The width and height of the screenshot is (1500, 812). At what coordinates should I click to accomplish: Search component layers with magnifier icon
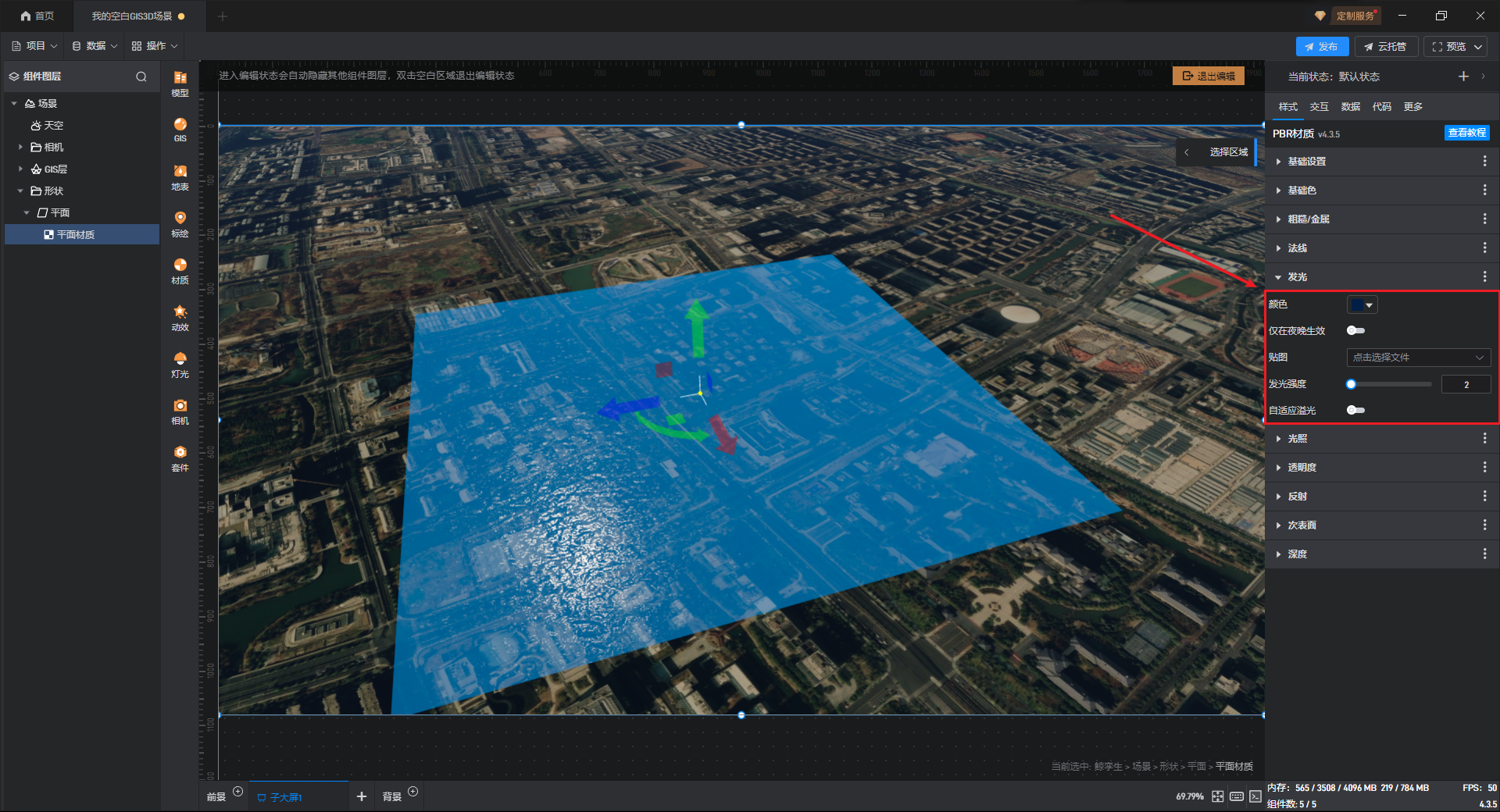tap(141, 77)
